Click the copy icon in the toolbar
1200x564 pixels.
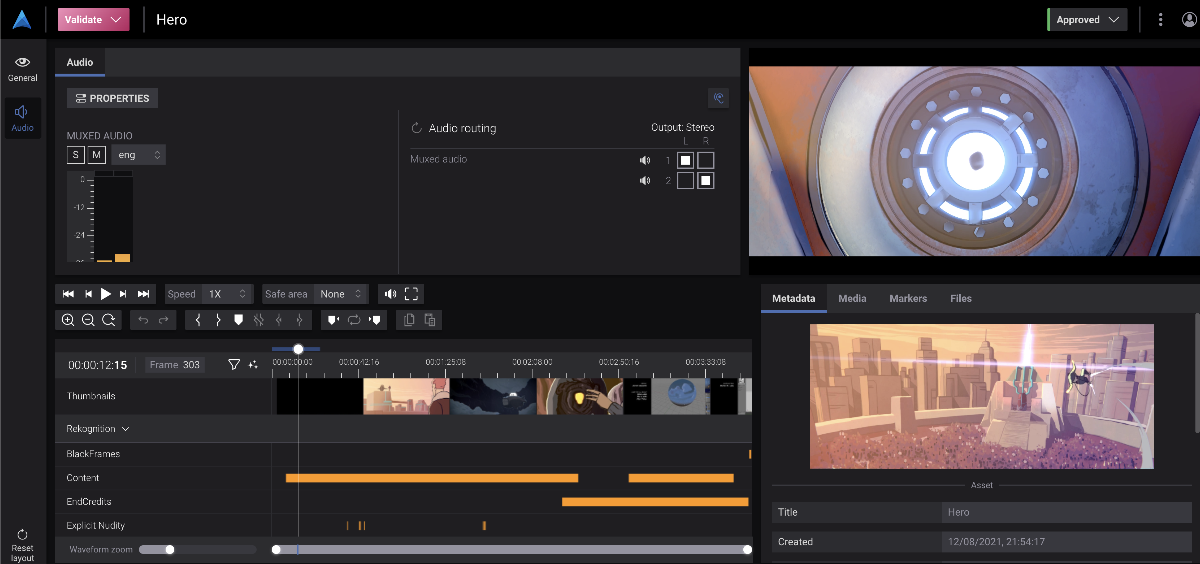click(409, 320)
